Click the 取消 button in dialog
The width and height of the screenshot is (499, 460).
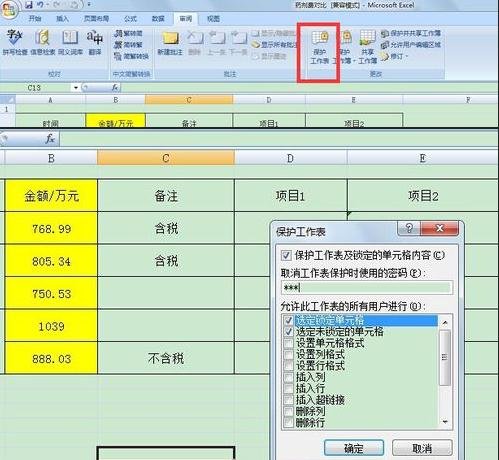click(422, 448)
